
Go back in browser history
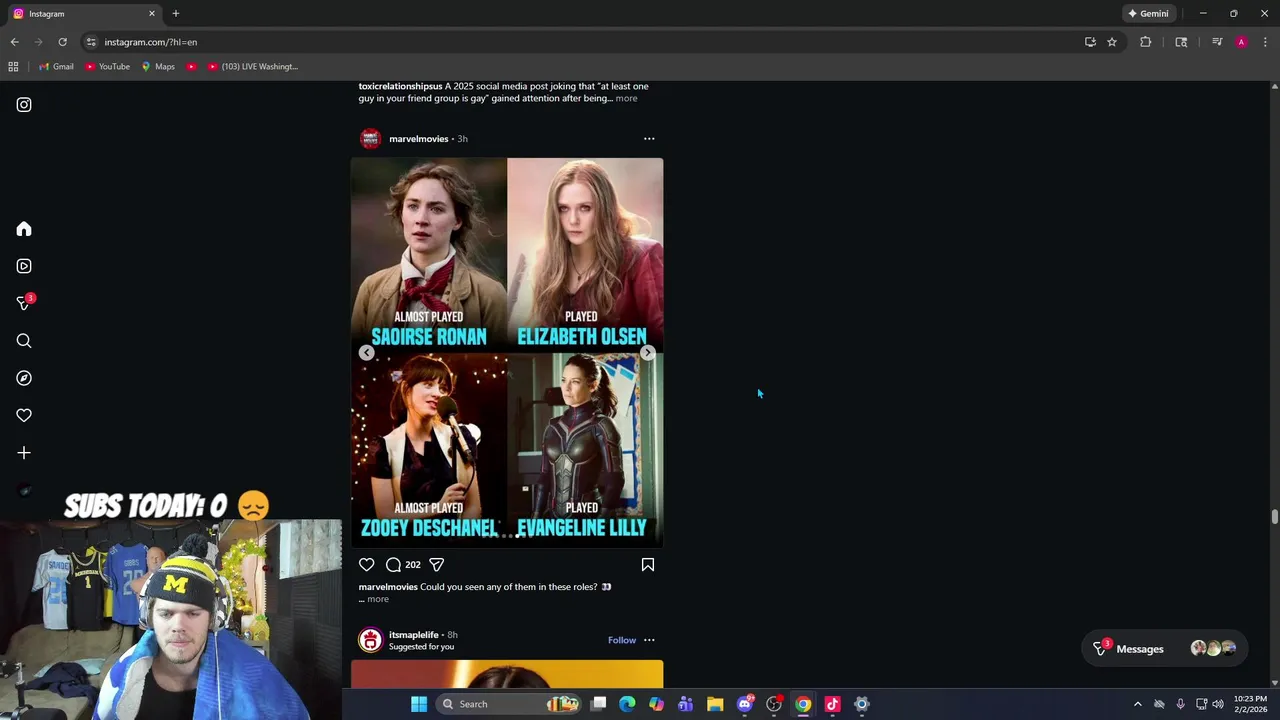[x=14, y=42]
